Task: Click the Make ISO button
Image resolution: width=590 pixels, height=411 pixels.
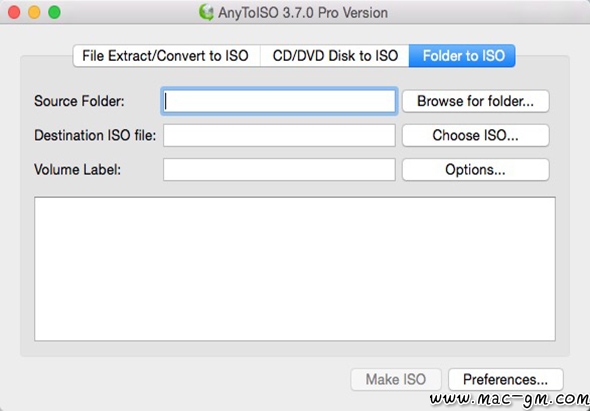Action: (x=396, y=379)
